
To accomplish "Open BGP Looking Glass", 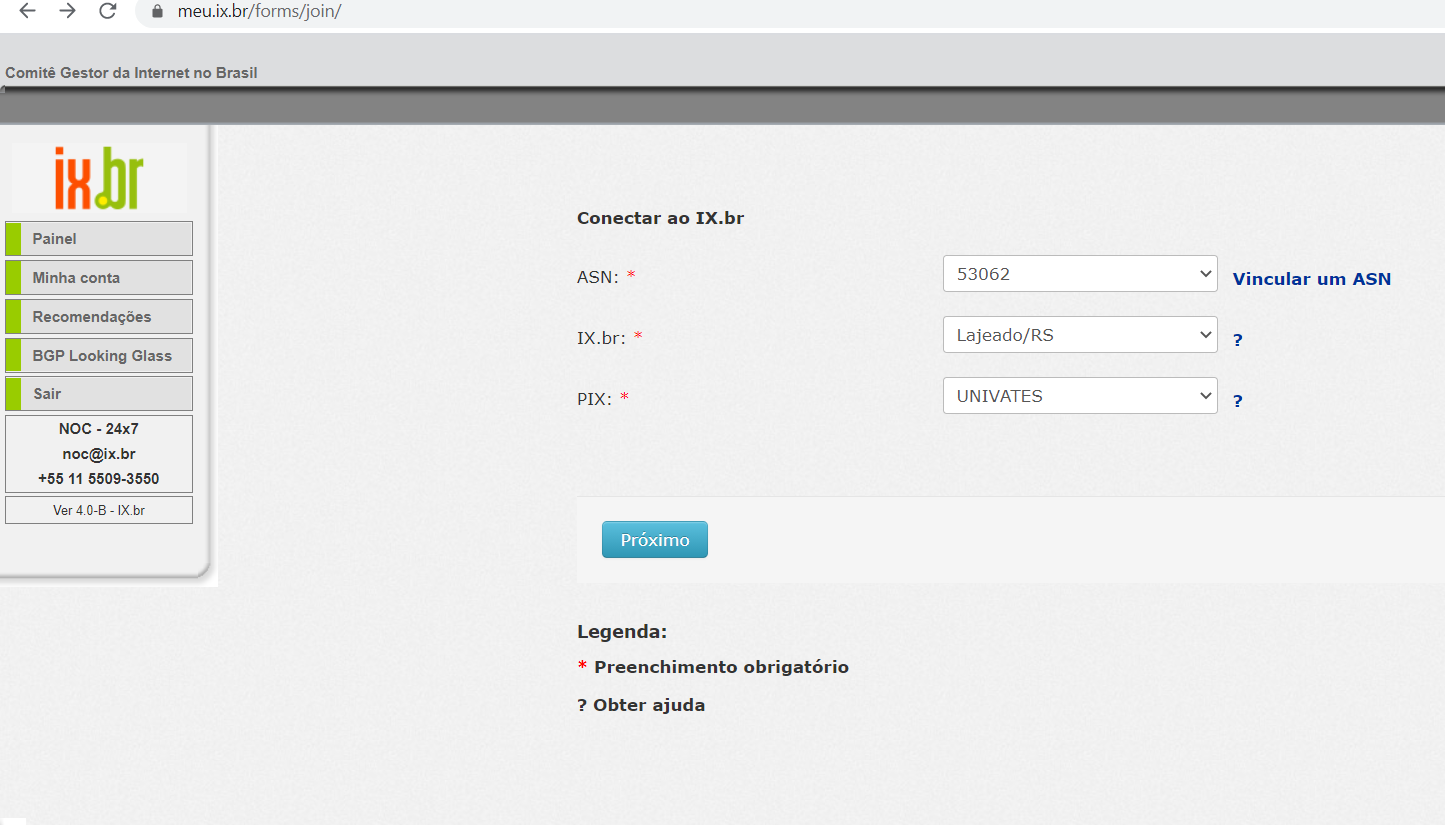I will tap(99, 356).
